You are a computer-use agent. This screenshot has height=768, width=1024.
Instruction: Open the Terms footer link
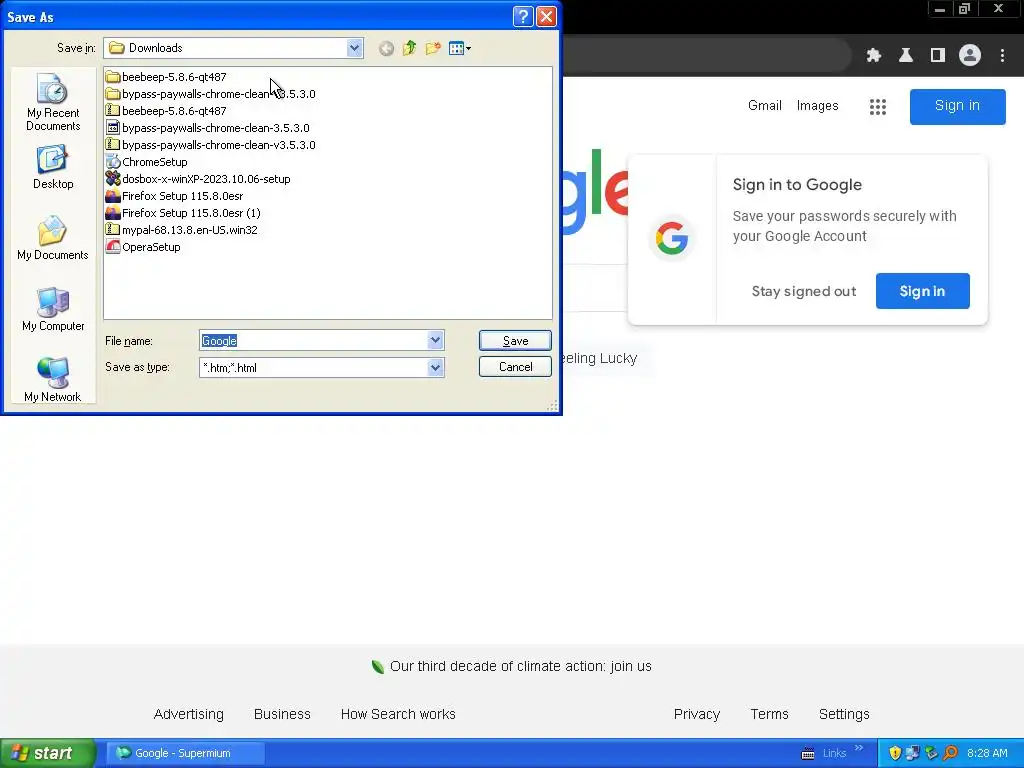(769, 714)
